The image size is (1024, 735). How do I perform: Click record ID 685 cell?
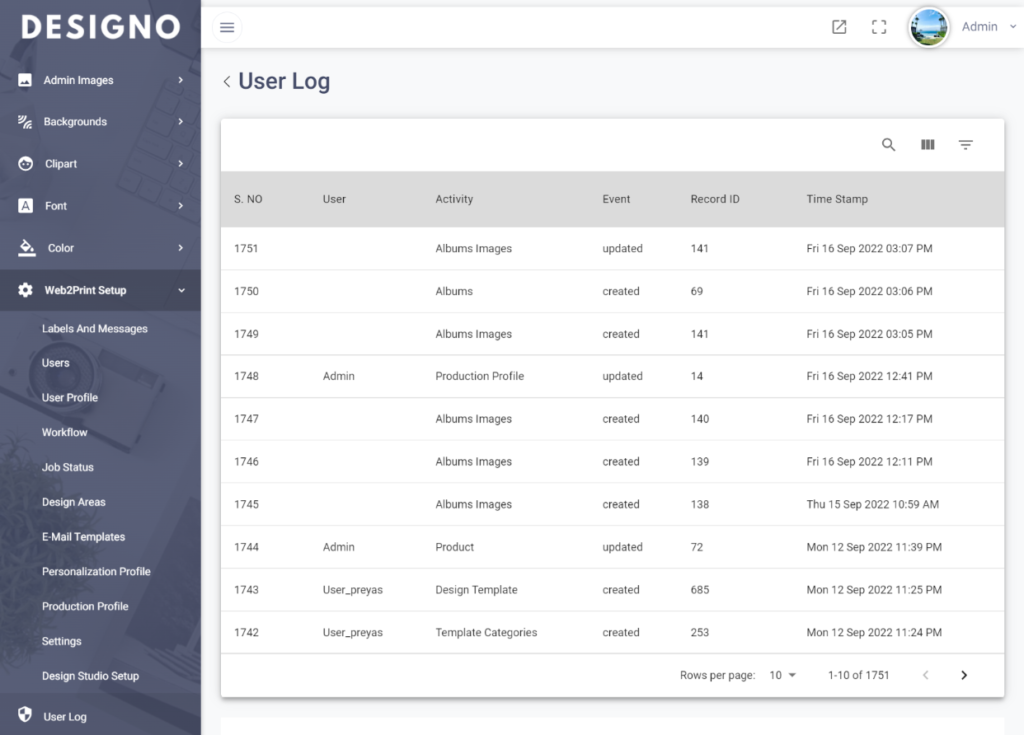pyautogui.click(x=699, y=590)
